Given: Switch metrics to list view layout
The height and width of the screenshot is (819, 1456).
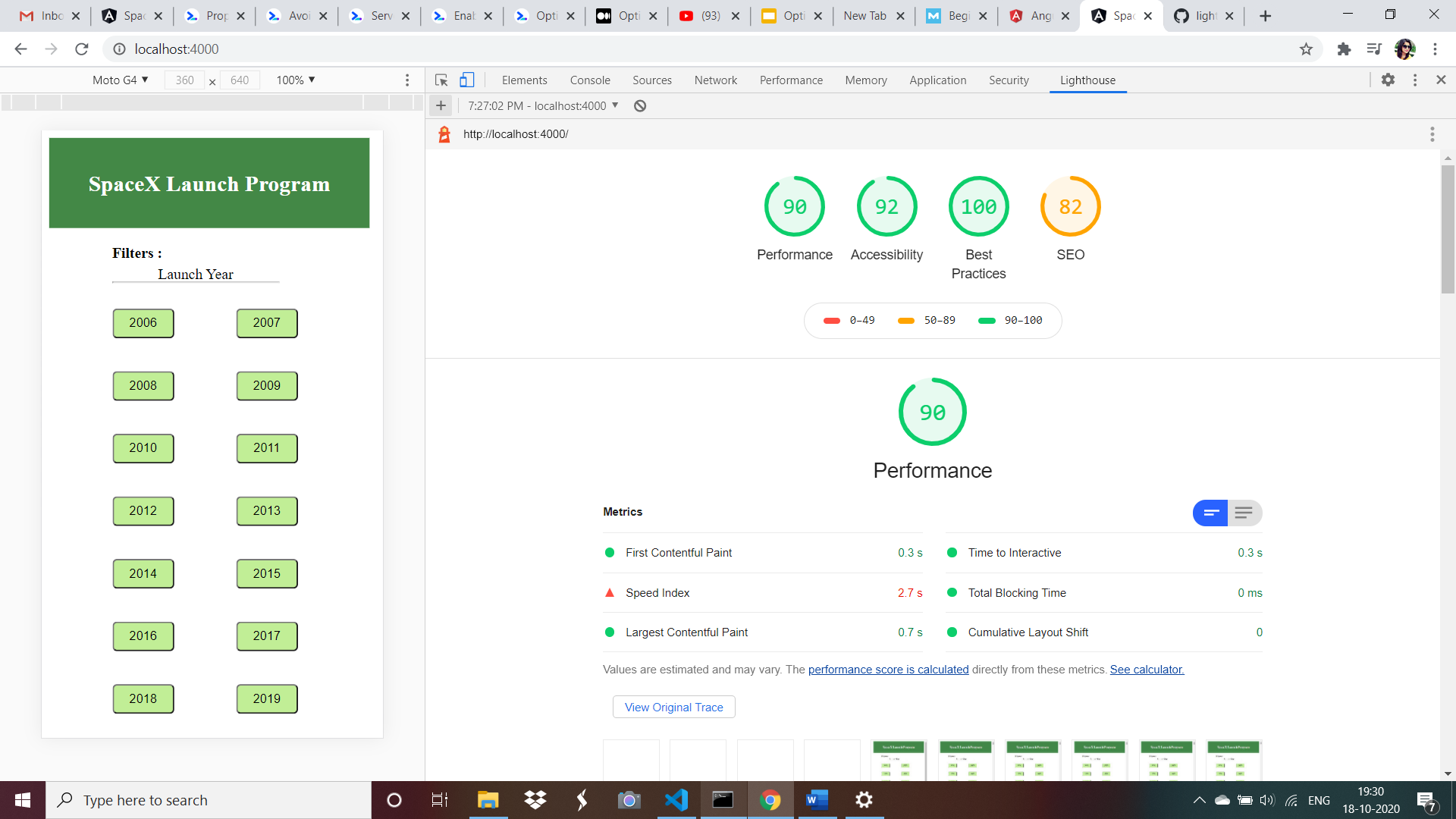Looking at the screenshot, I should tap(1244, 513).
